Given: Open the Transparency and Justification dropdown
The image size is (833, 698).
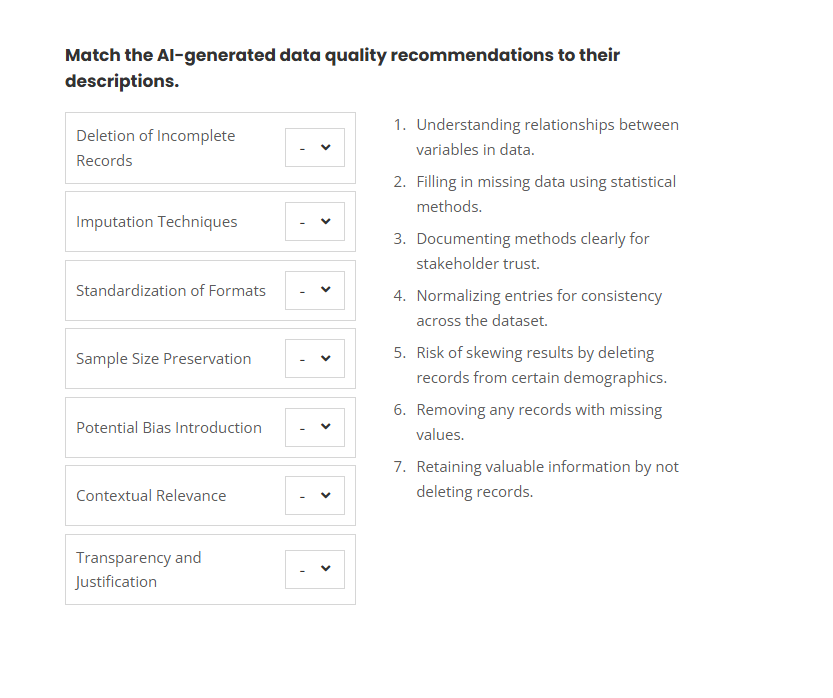Looking at the screenshot, I should point(314,569).
